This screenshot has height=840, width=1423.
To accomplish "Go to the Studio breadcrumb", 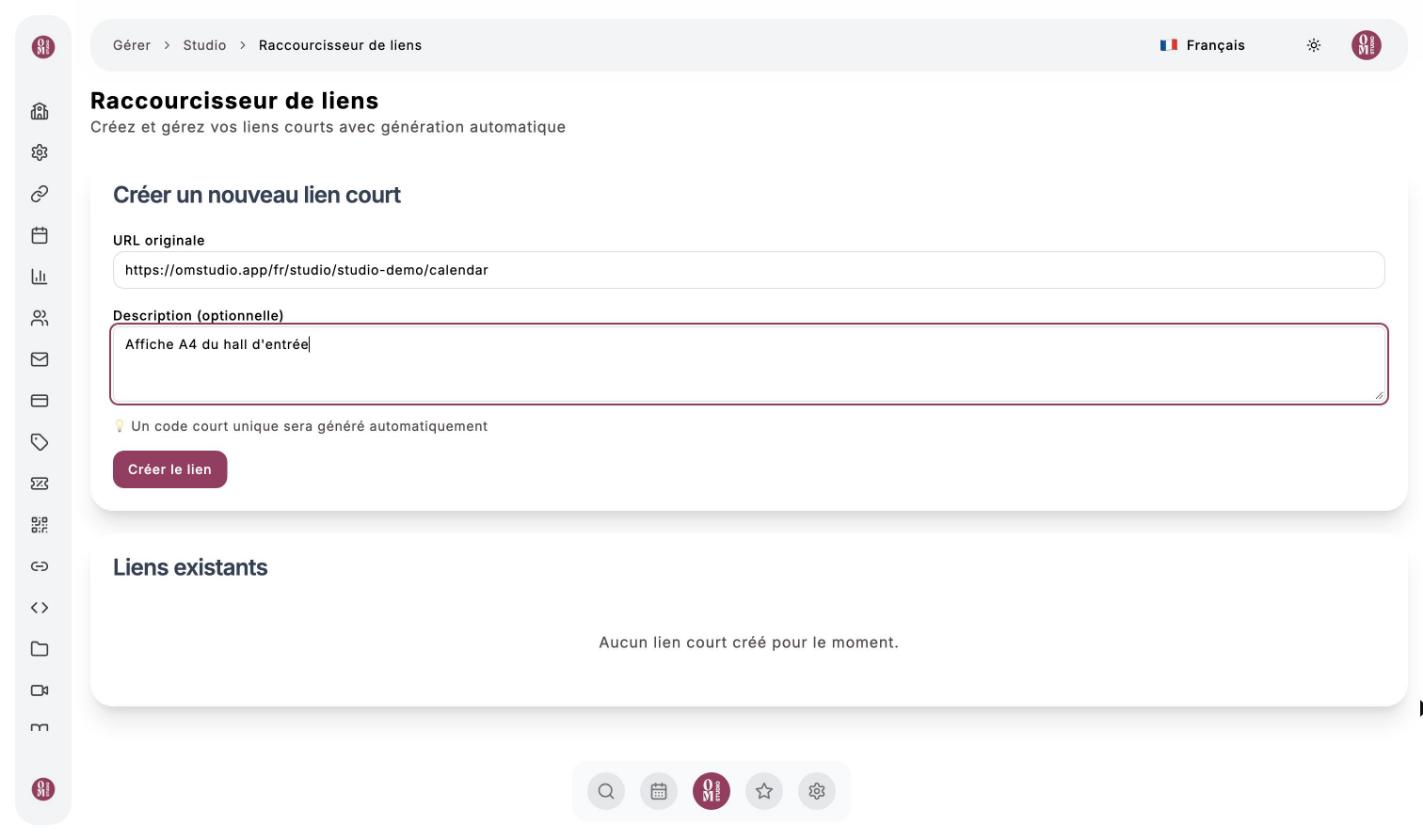I will pyautogui.click(x=204, y=45).
